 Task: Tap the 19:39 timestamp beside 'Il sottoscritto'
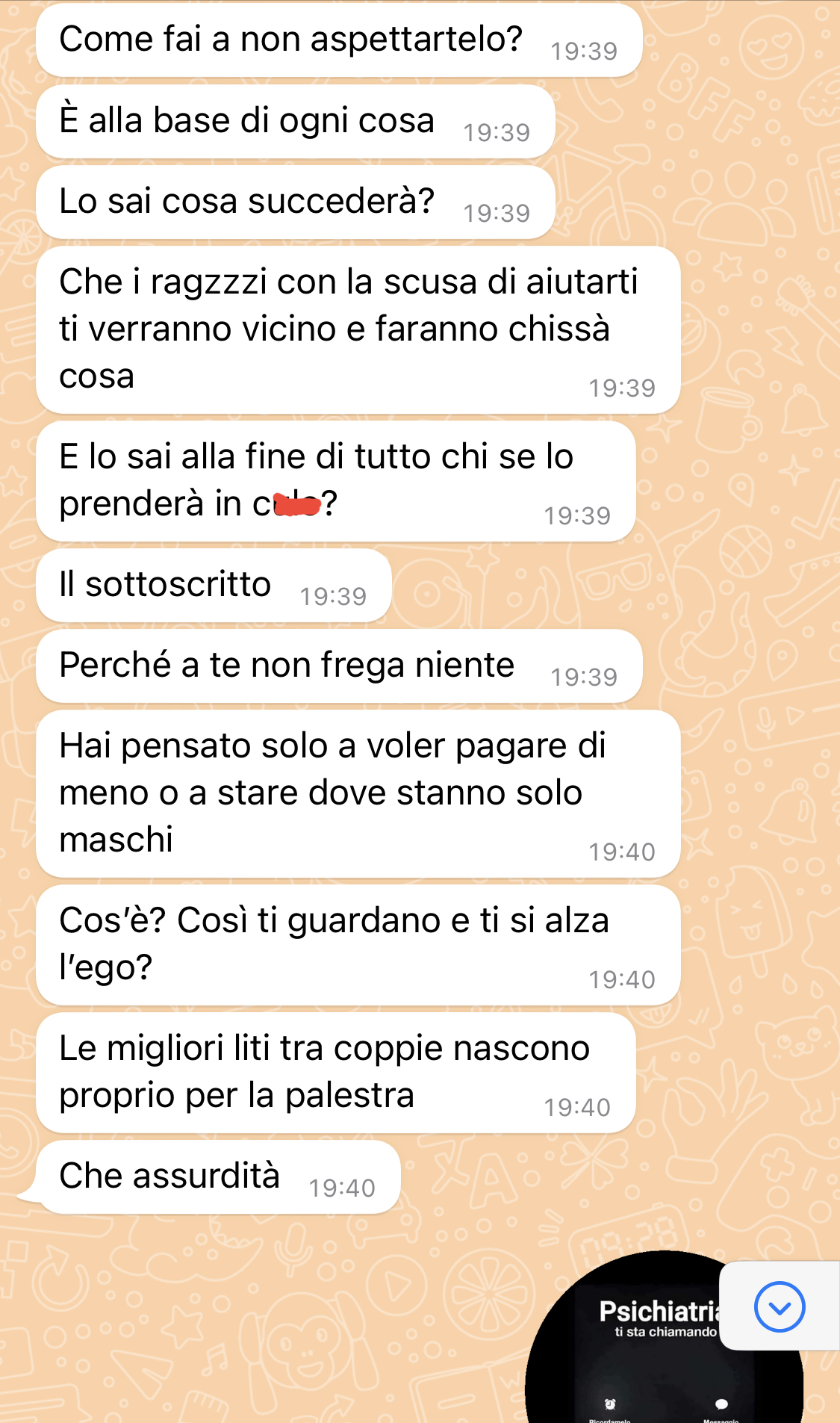click(x=333, y=596)
